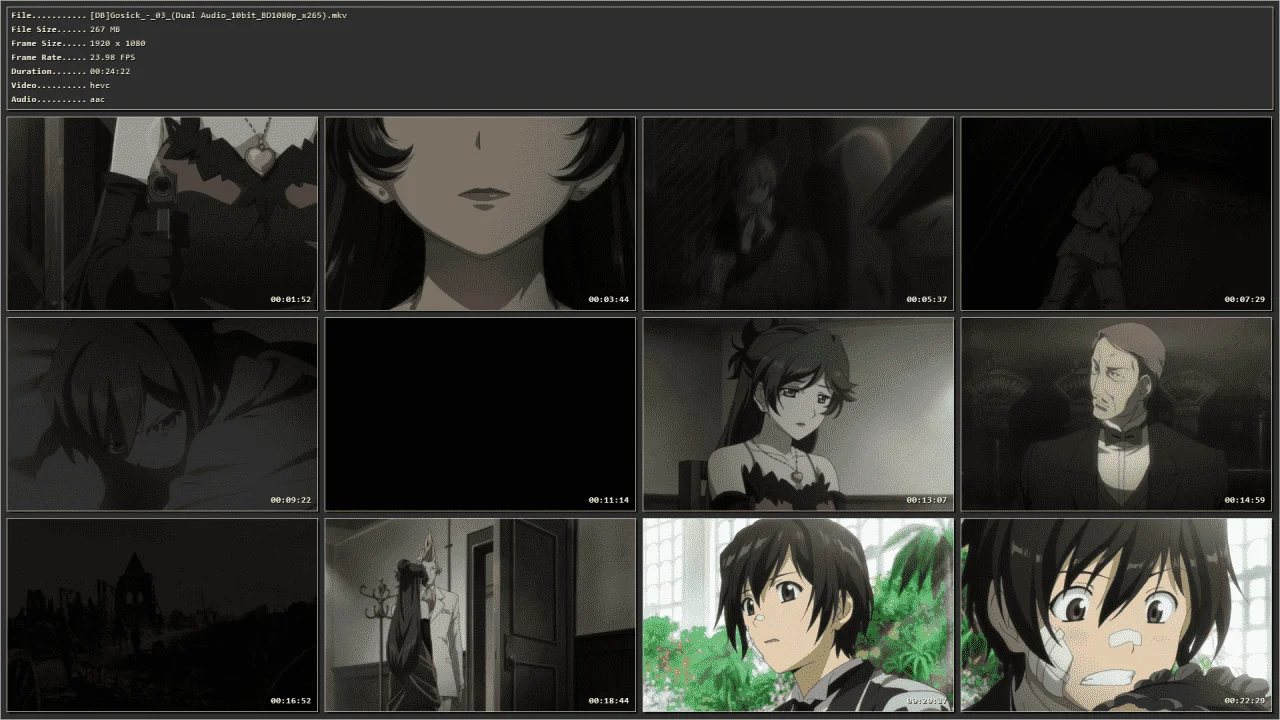Open the thumbnail timestamped 00:07:29

[1116, 214]
